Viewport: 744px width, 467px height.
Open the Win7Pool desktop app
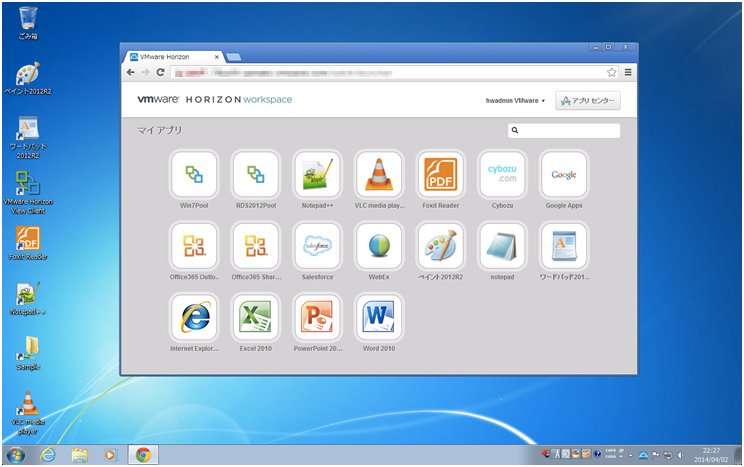194,175
